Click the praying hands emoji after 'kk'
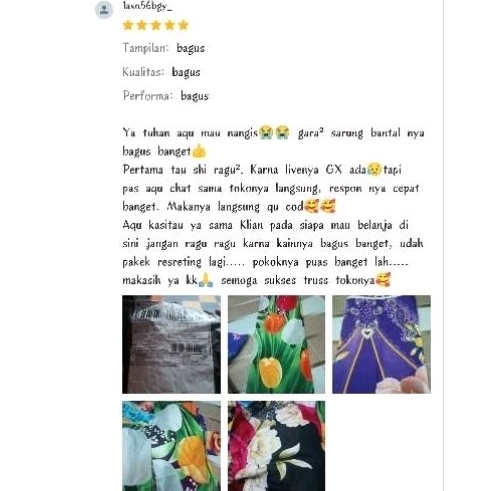Viewport: 491px width, 491px height. pyautogui.click(x=206, y=280)
